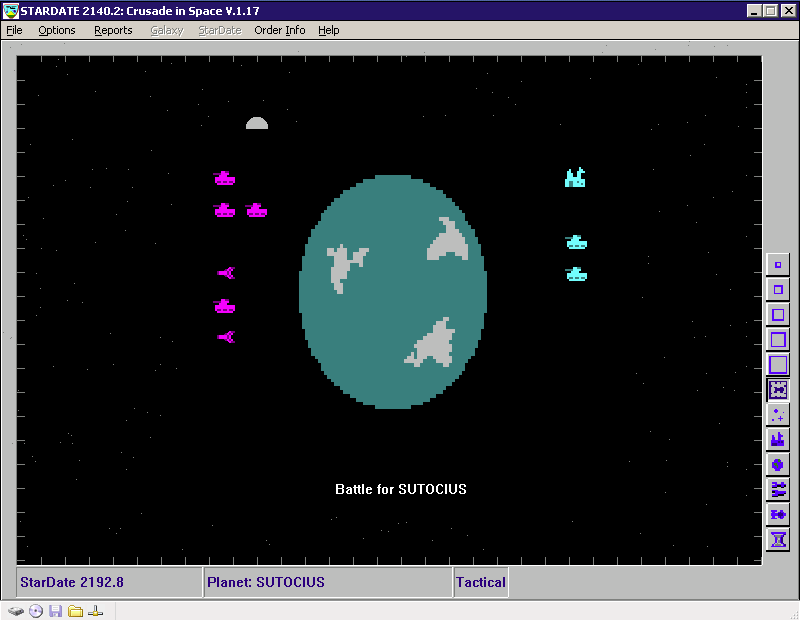800x621 pixels.
Task: Open the Order Info menu
Action: (x=280, y=30)
